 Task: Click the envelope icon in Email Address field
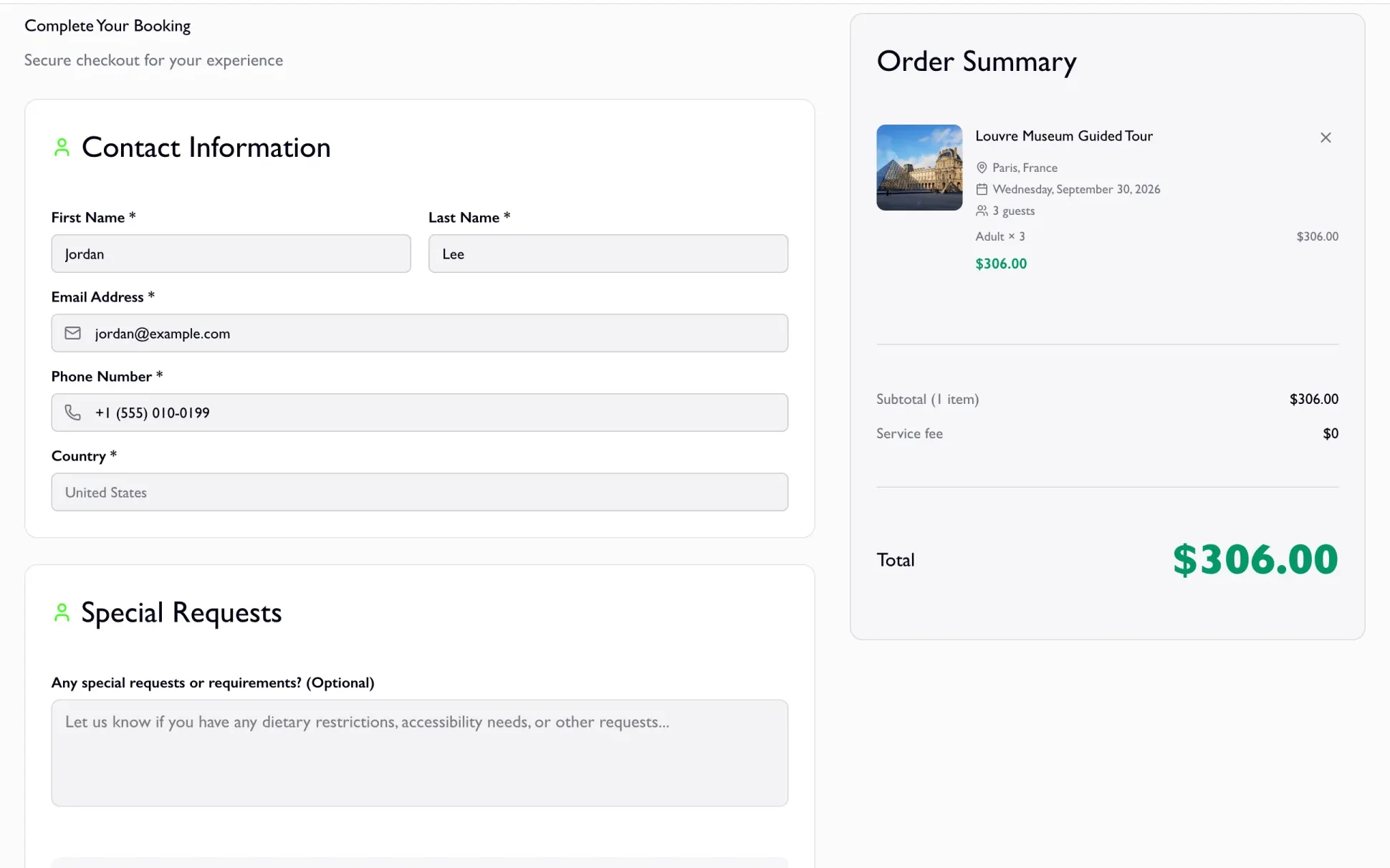pos(72,333)
